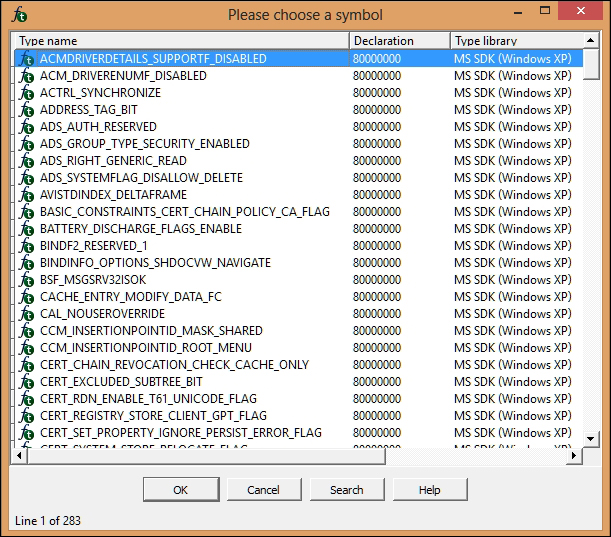The width and height of the screenshot is (611, 537).
Task: Click the dialog's title bar application icon
Action: click(x=19, y=15)
